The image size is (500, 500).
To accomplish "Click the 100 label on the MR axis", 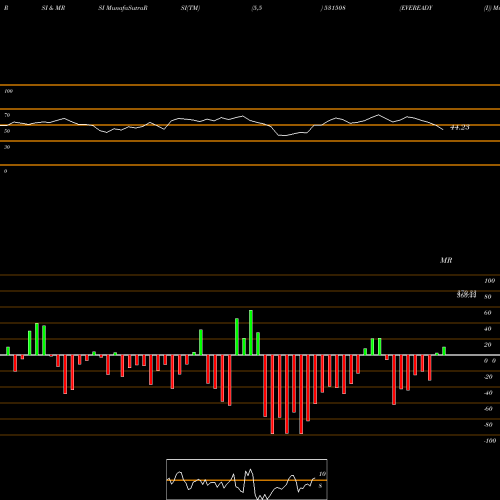I will (489, 281).
